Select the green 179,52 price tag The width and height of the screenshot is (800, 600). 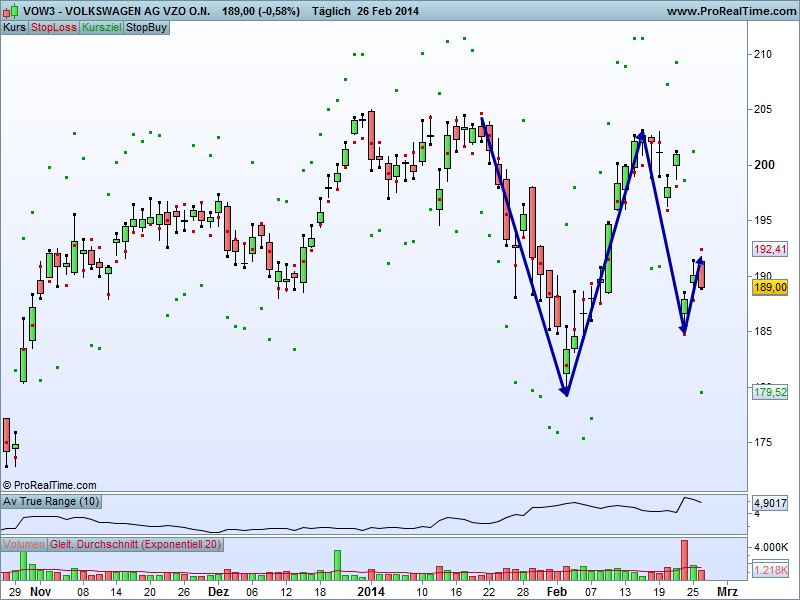point(770,392)
